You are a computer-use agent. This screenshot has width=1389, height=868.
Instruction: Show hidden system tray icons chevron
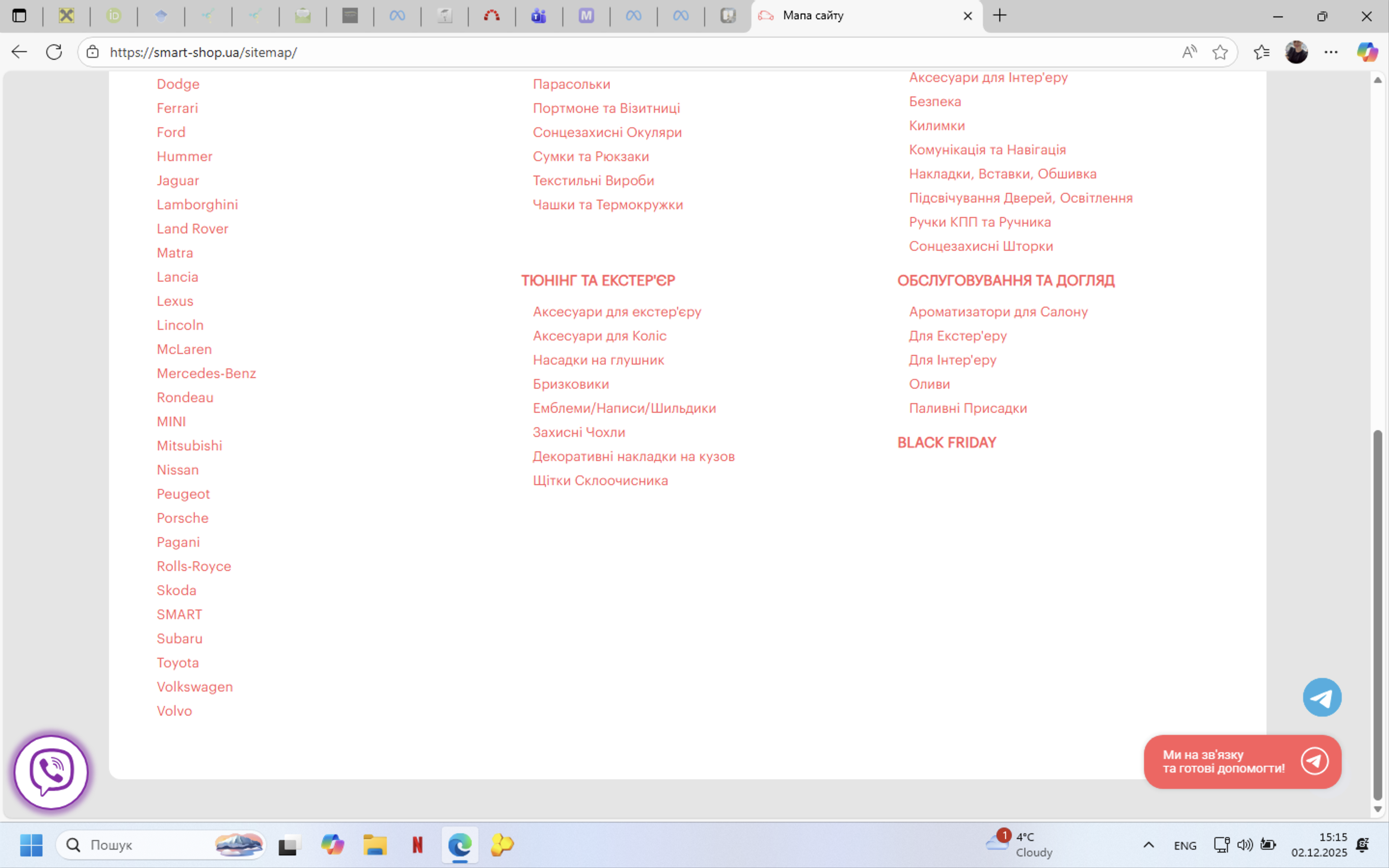tap(1148, 844)
